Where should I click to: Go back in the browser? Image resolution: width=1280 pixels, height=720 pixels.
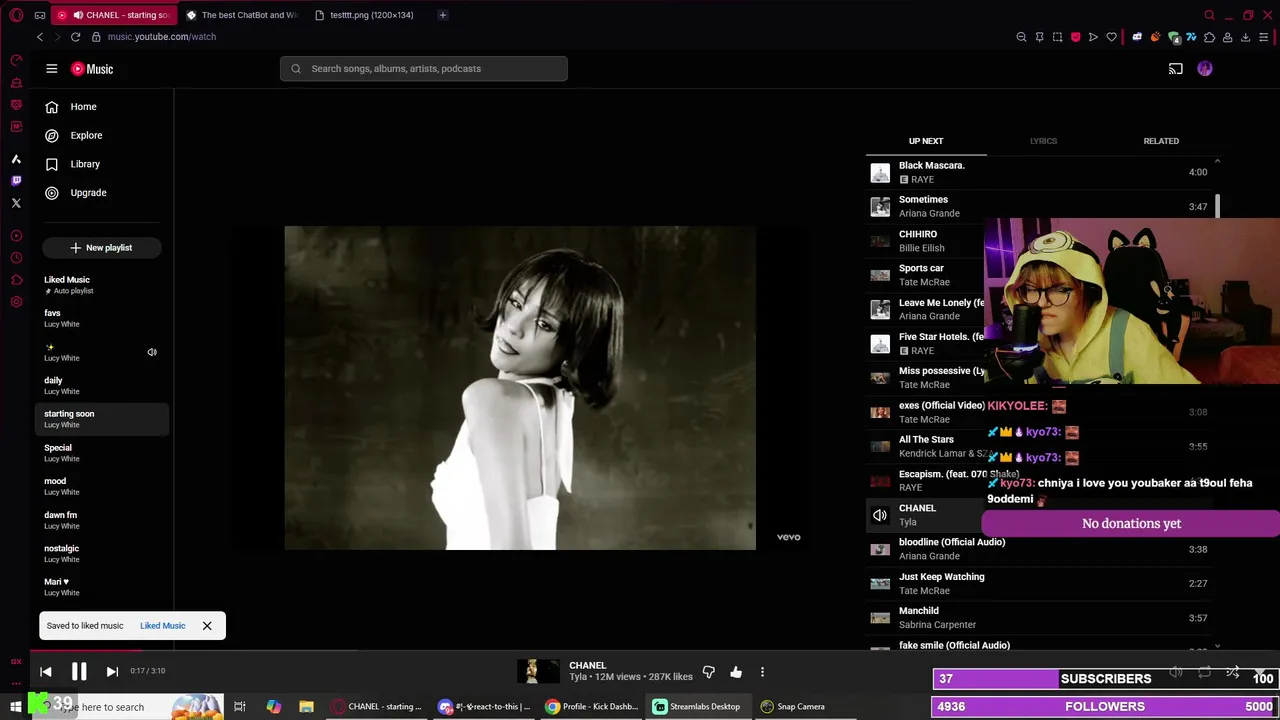coord(40,37)
